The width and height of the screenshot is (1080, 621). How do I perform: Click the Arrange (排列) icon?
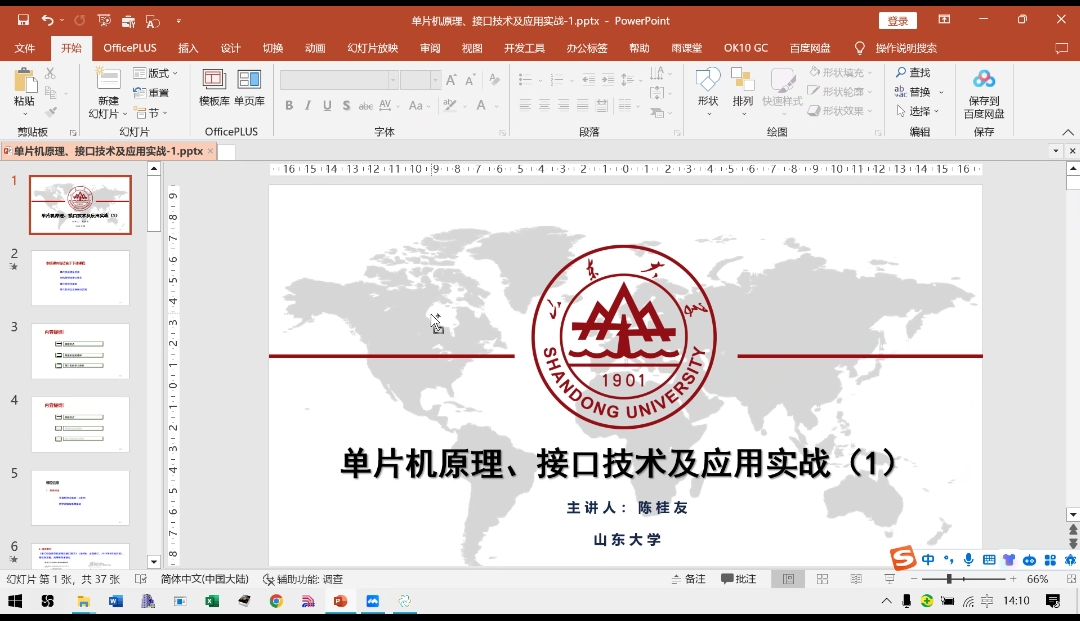(x=742, y=80)
